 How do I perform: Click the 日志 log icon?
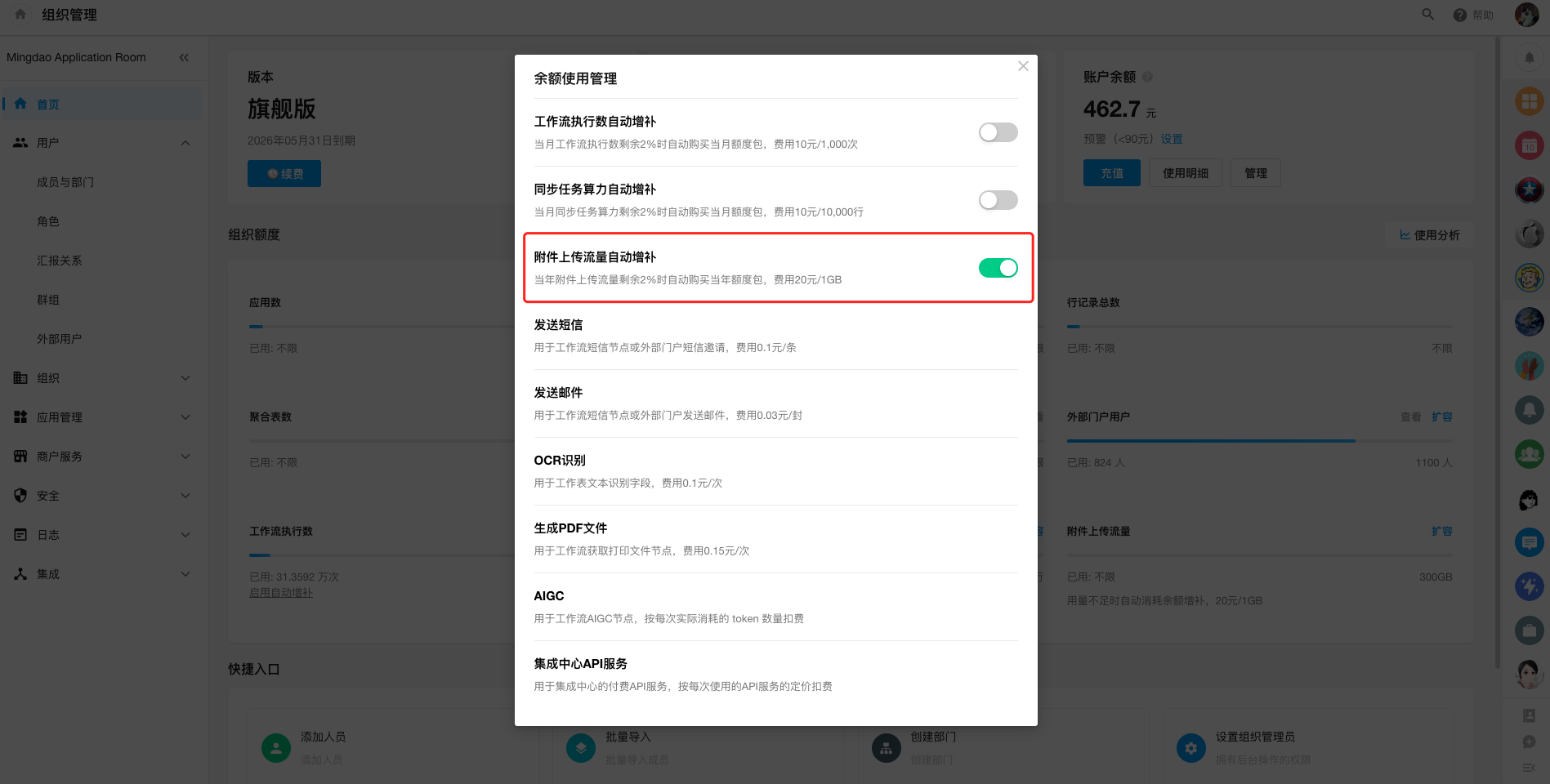(20, 535)
